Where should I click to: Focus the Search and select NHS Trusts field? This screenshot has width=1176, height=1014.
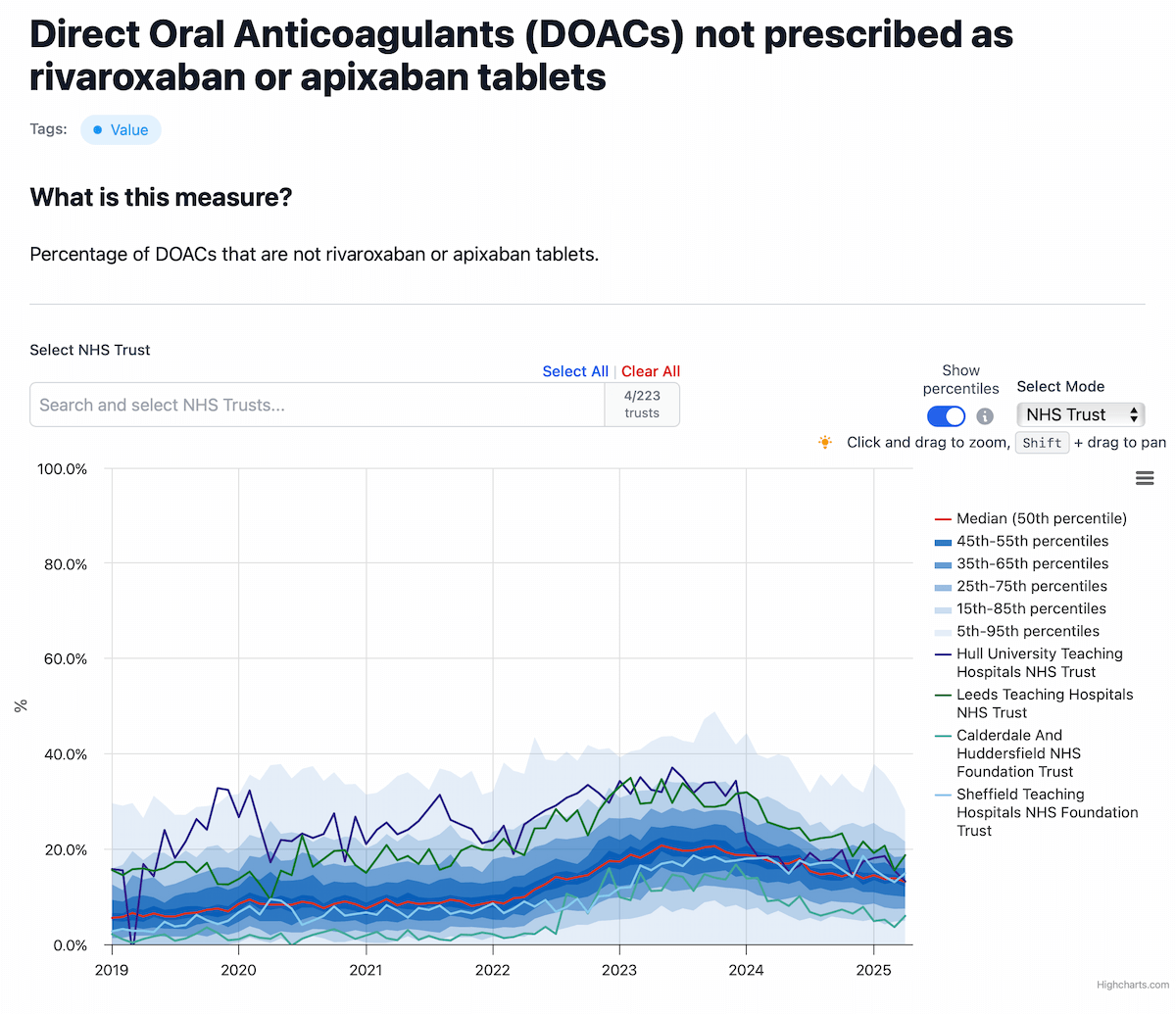pos(317,405)
